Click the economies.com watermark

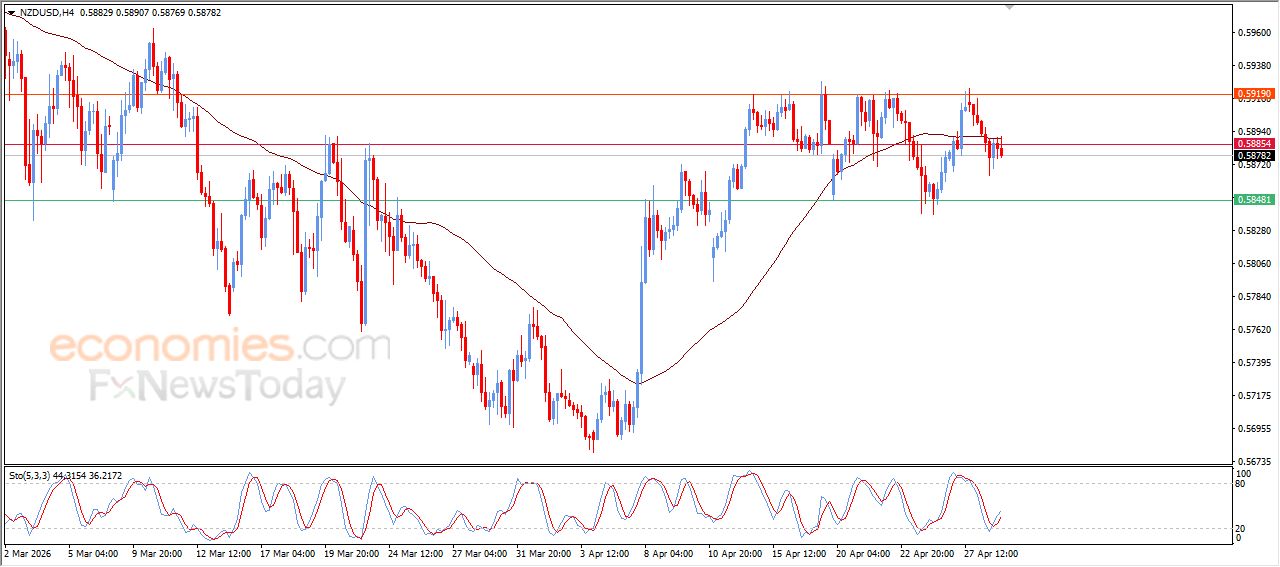click(219, 347)
